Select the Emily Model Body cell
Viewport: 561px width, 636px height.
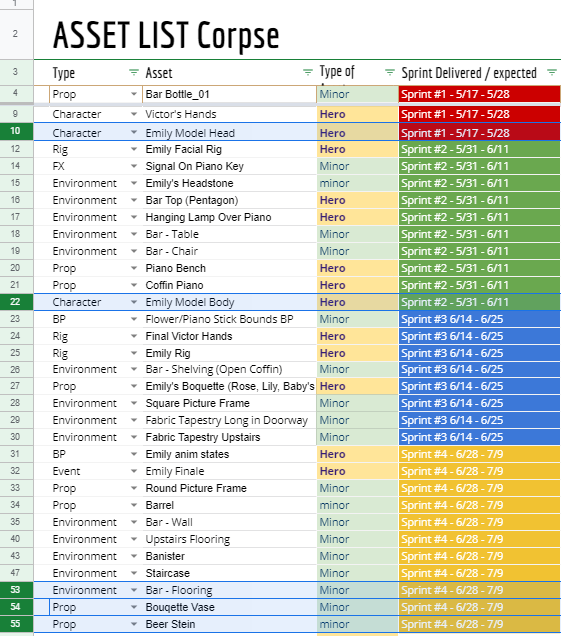[229, 302]
